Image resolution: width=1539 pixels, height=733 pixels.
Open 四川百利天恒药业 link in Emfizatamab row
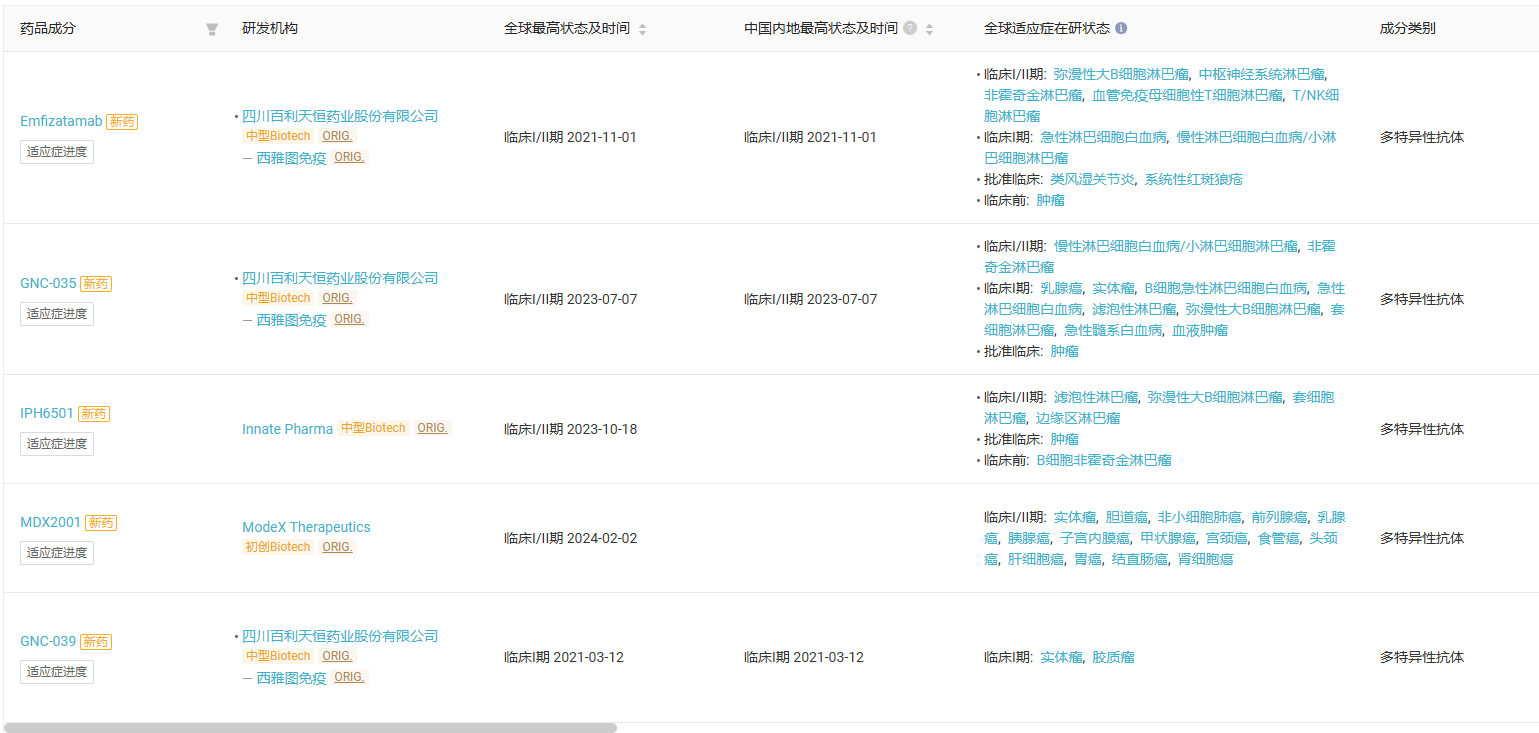(x=340, y=116)
